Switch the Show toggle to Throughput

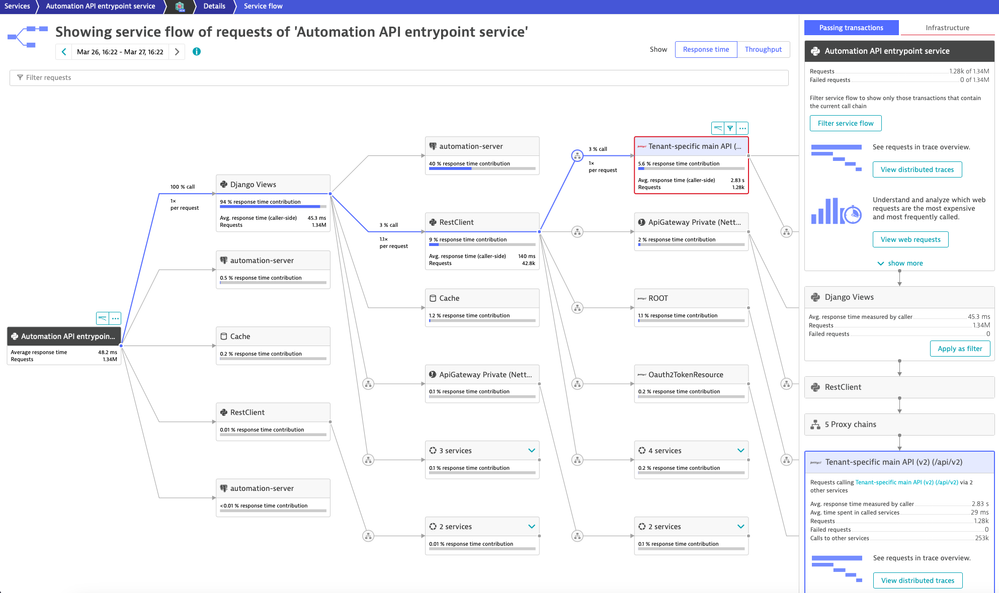(x=763, y=49)
